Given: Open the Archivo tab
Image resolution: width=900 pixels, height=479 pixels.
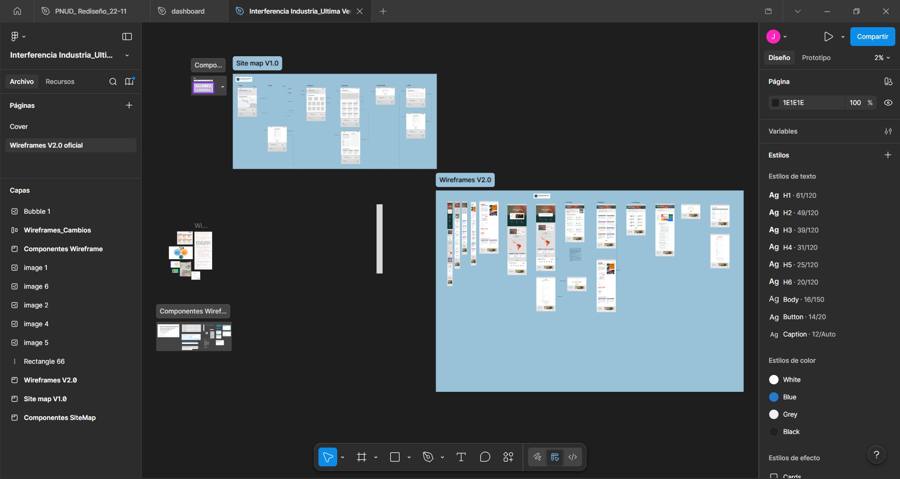Looking at the screenshot, I should (x=22, y=81).
